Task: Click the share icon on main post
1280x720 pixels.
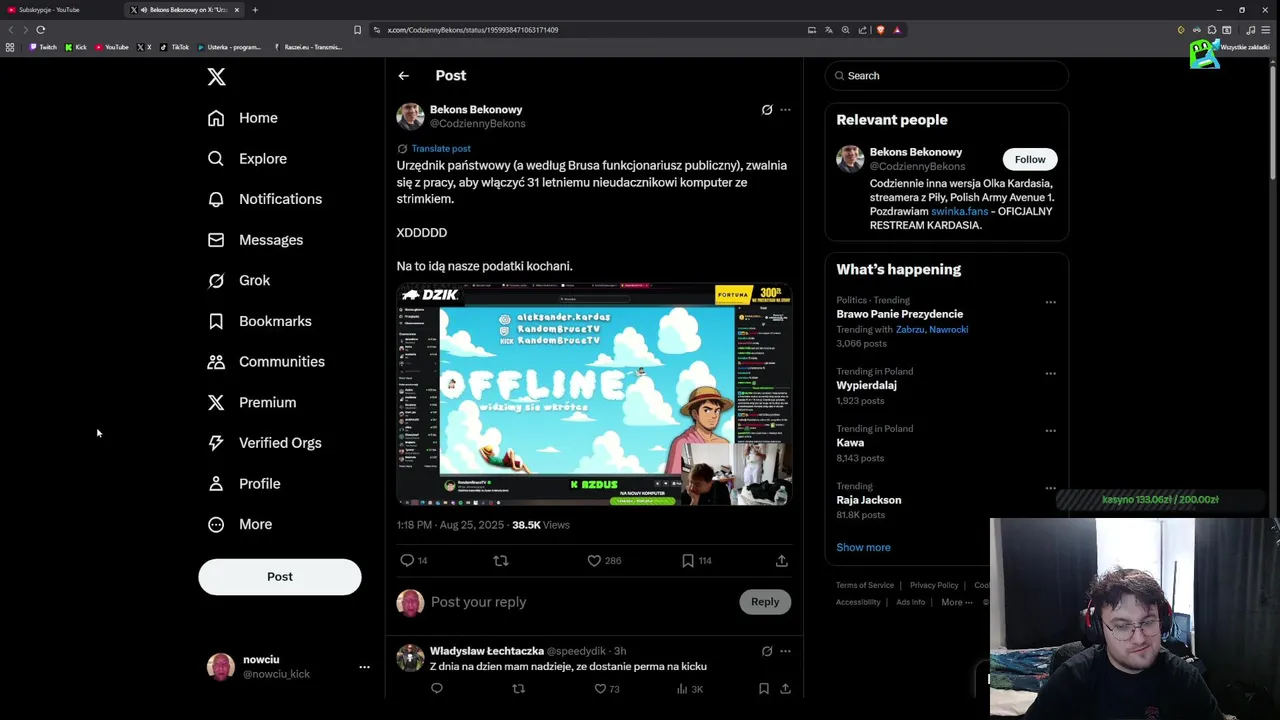Action: pyautogui.click(x=782, y=561)
